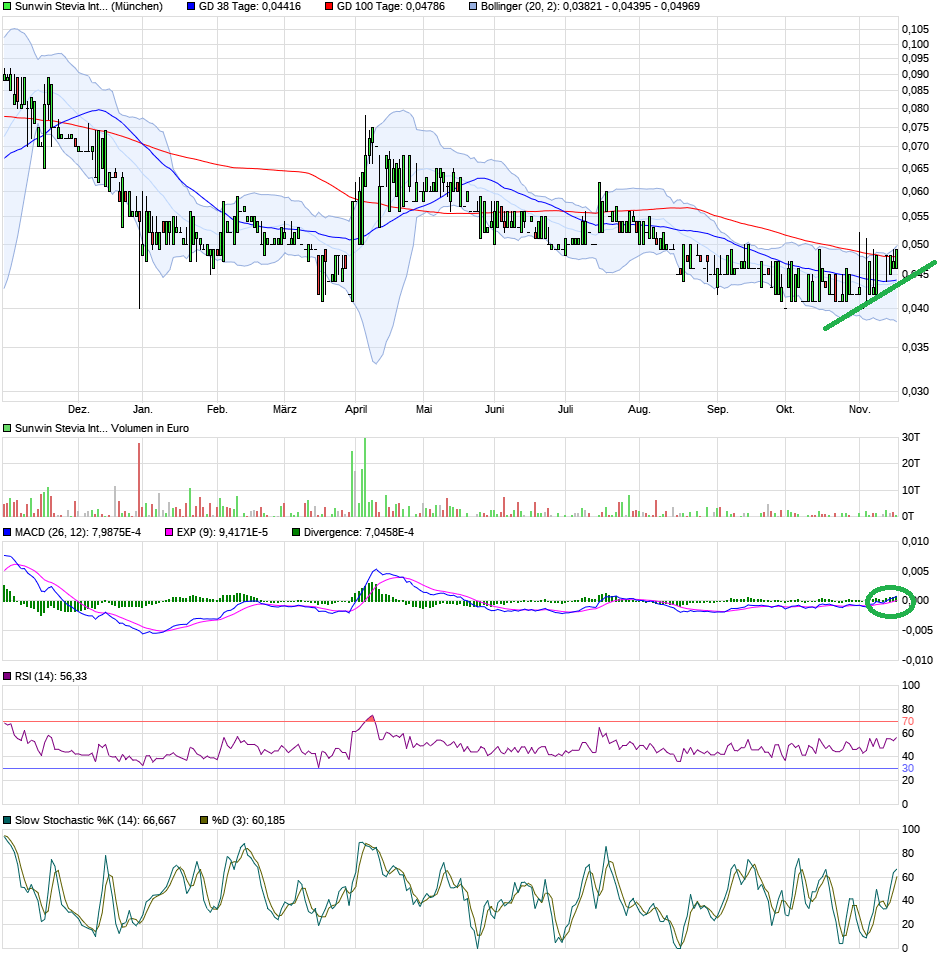This screenshot has width=940, height=958.
Task: Click the -0,010 MACD axis value
Action: (917, 660)
